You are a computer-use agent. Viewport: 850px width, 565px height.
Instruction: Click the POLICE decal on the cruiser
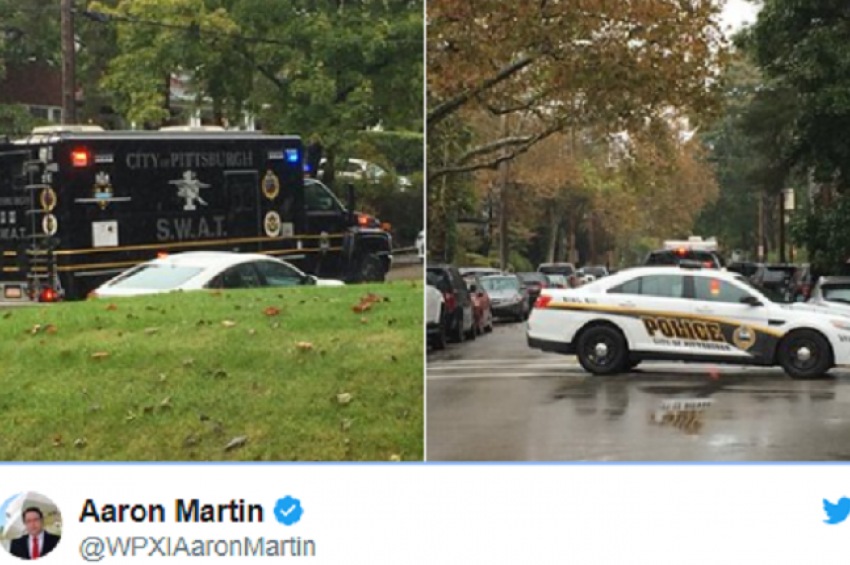tap(683, 329)
